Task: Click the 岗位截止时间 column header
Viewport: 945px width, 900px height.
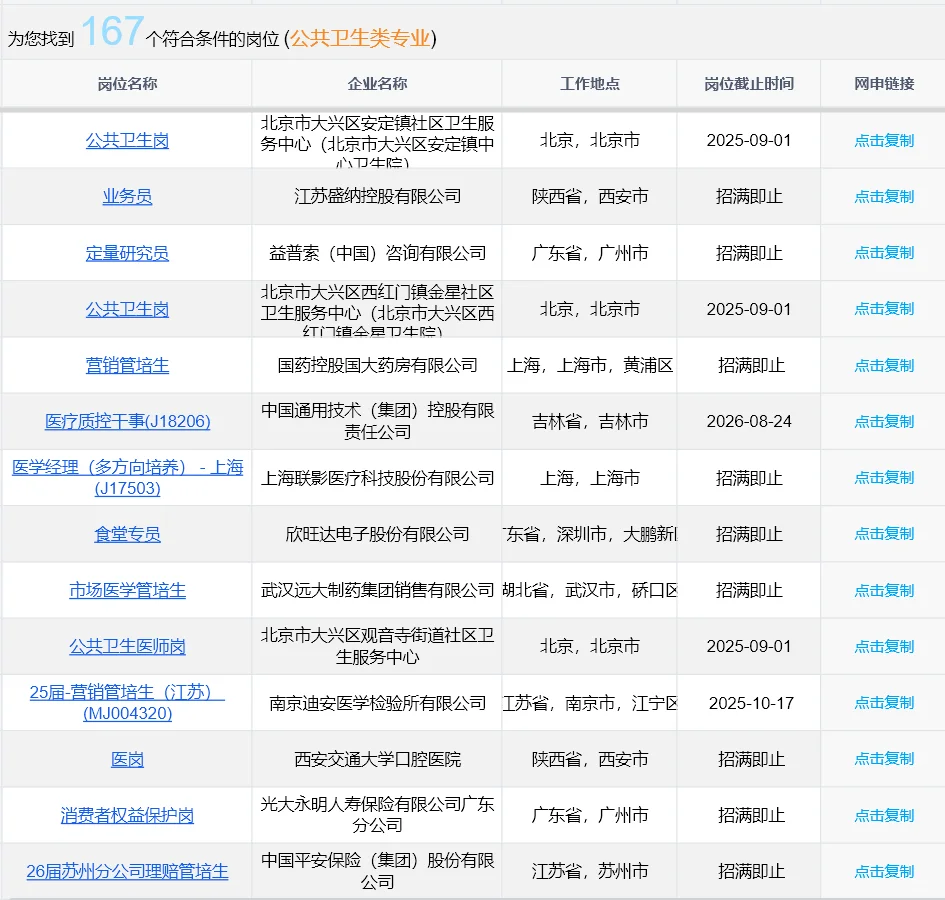Action: pyautogui.click(x=749, y=84)
